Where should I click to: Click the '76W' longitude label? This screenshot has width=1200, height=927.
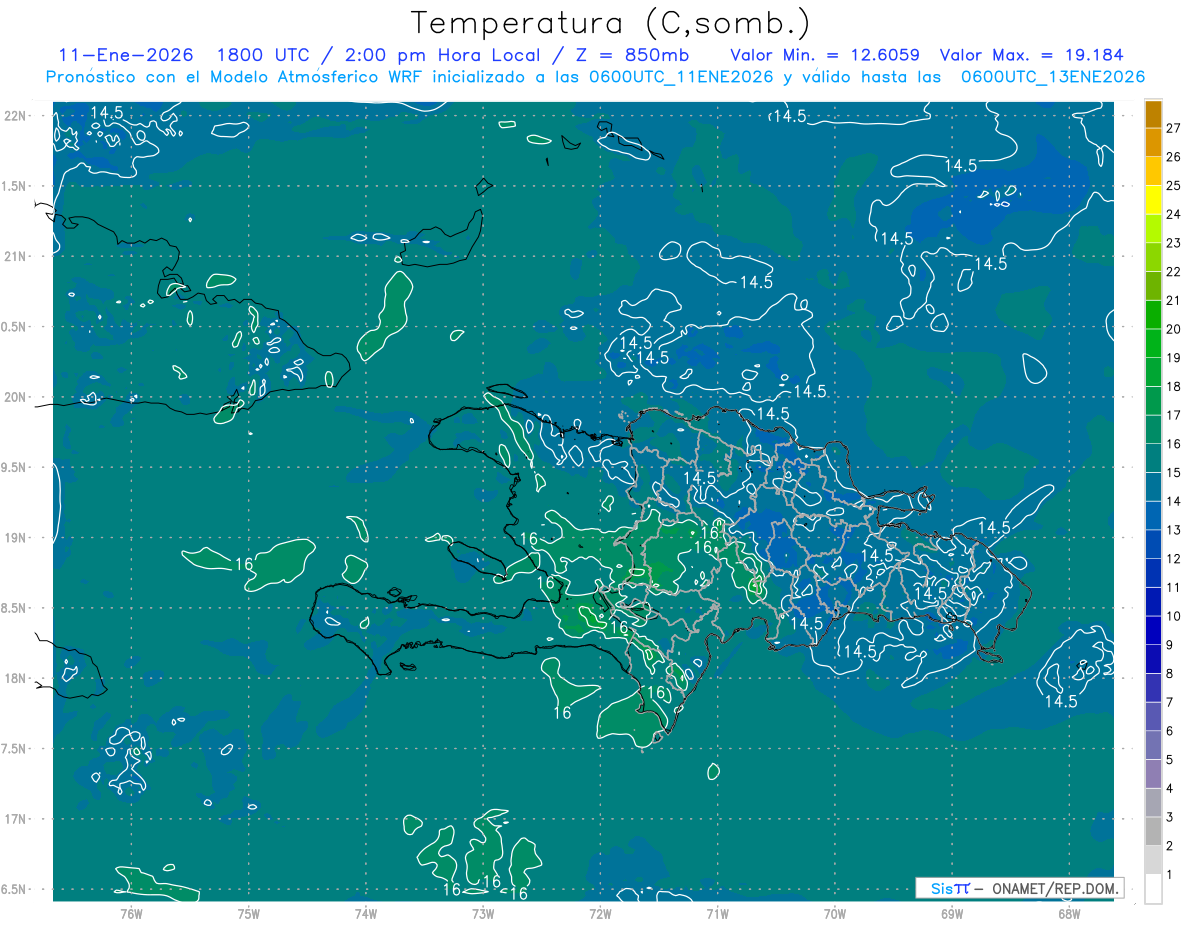click(x=131, y=913)
